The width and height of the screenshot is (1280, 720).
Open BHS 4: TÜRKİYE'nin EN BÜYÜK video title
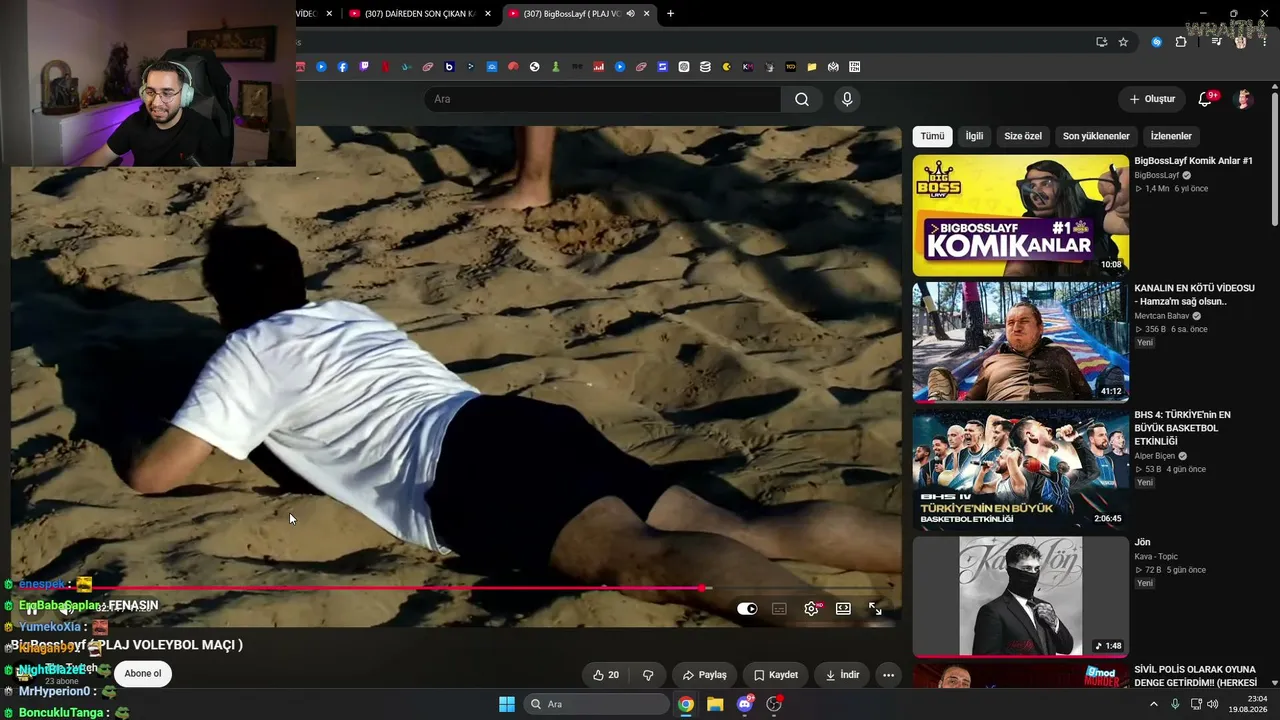(x=1183, y=428)
